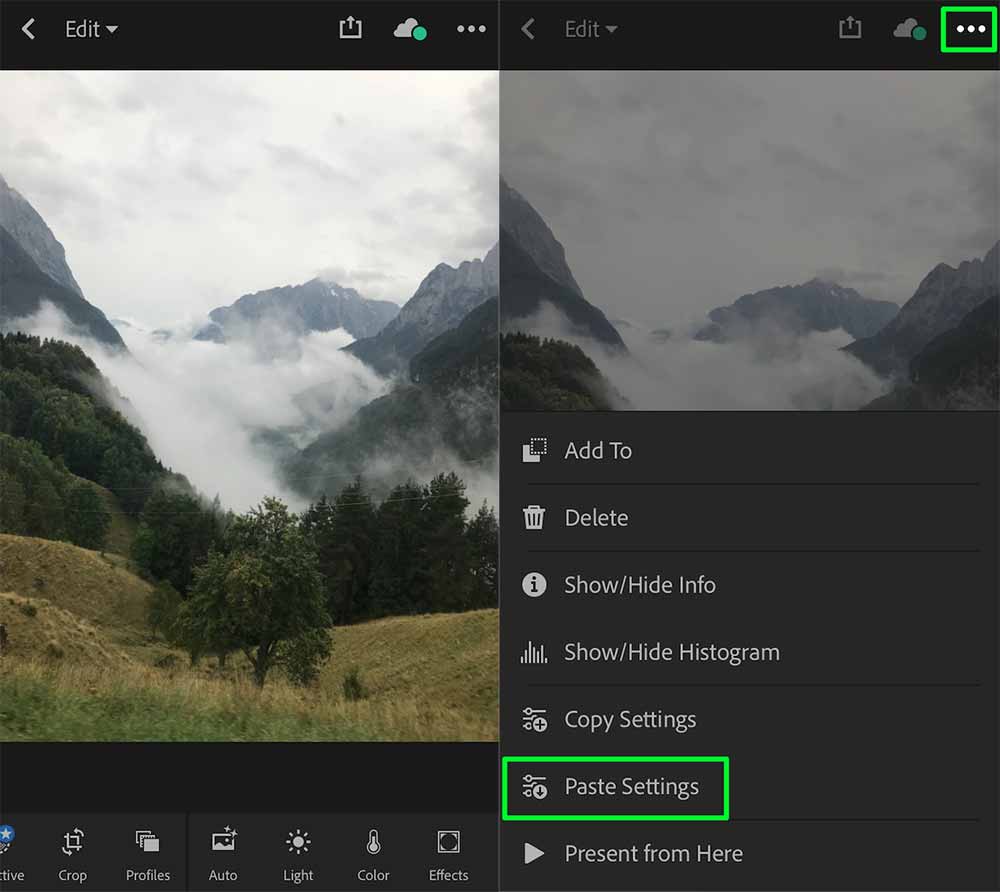Tap the mountain photo in the left screen

[x=249, y=406]
